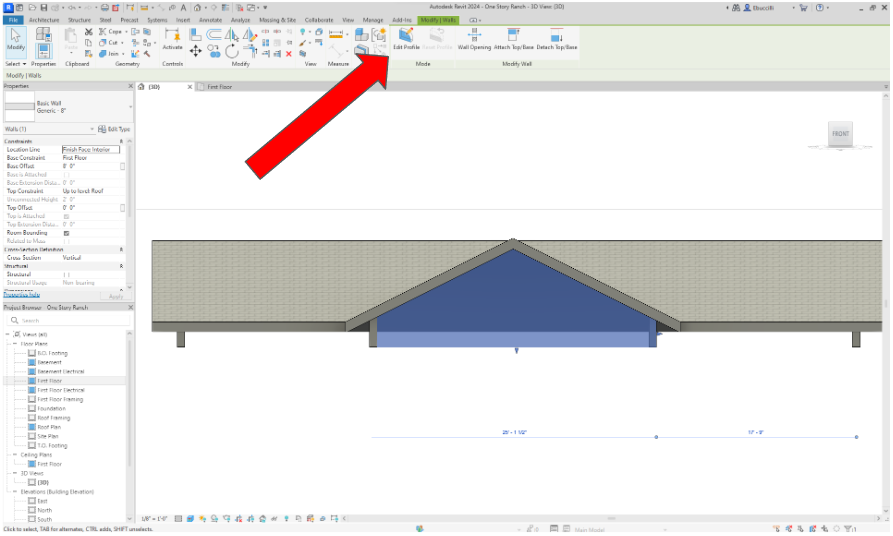Viewport: 893px width, 536px height.
Task: Toggle the Roof Plan checkbox in Project Browser
Action: [32, 427]
